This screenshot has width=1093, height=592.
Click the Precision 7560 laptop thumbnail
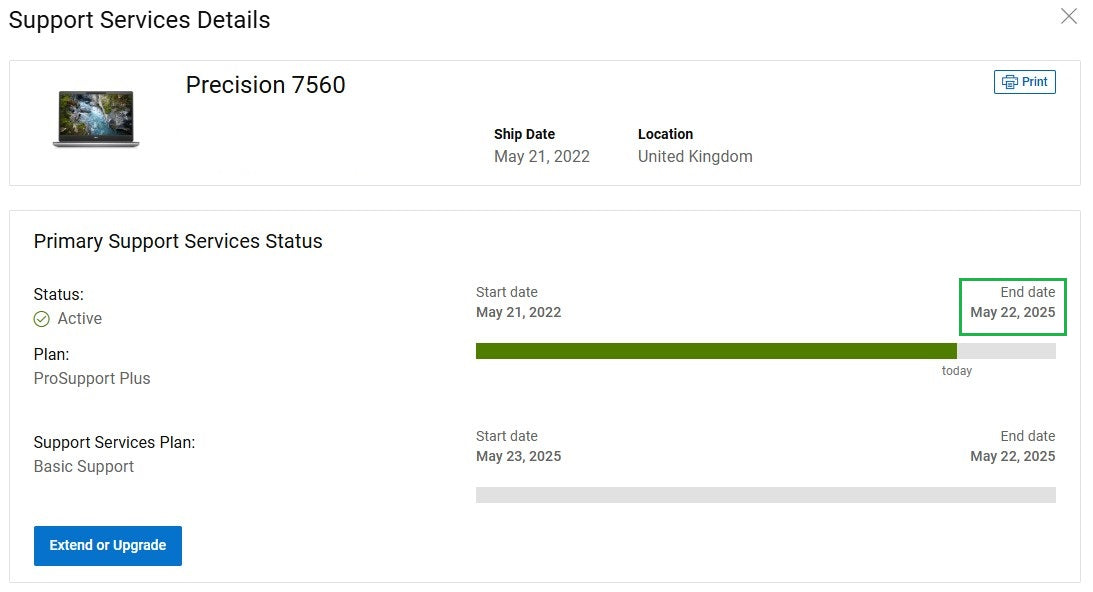pos(96,119)
